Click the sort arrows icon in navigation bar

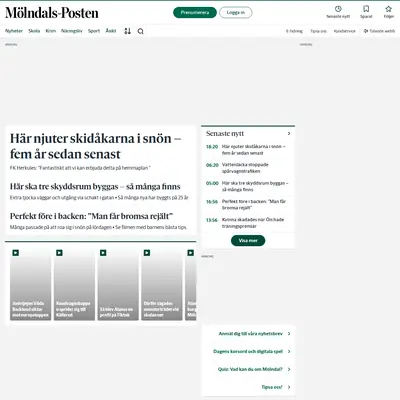[127, 31]
